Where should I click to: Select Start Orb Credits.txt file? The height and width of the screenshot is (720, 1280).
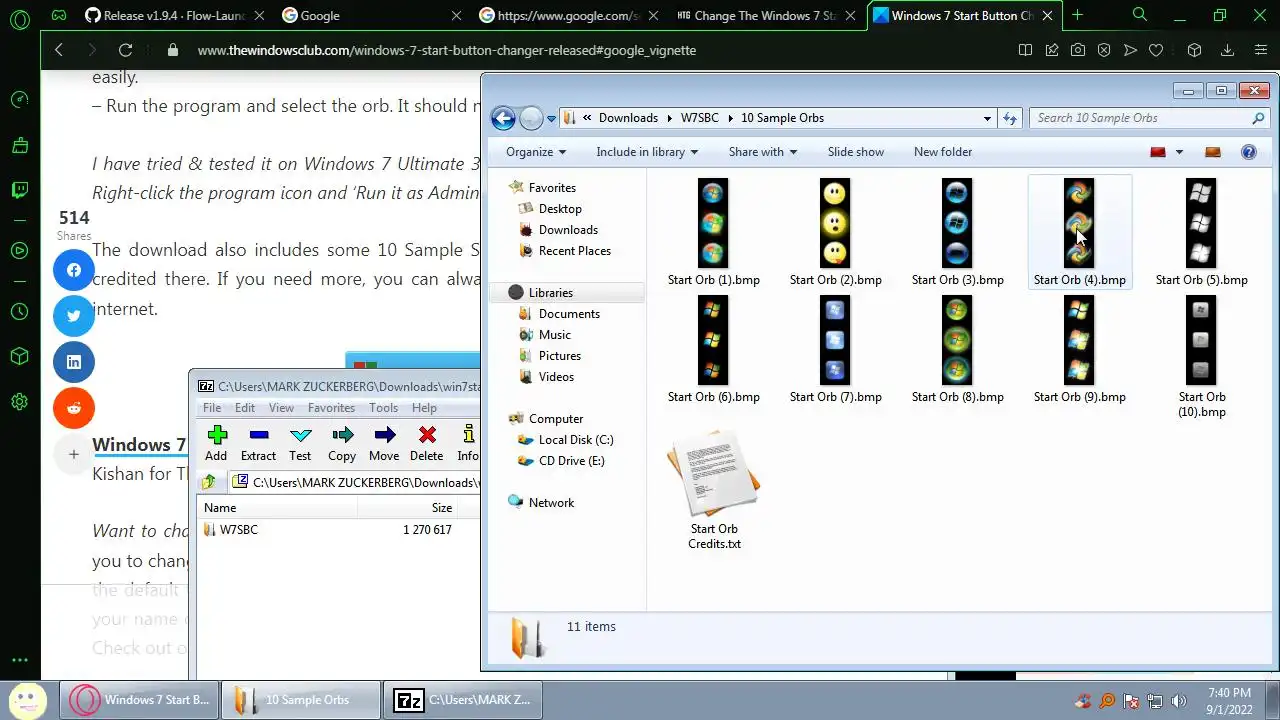[714, 491]
